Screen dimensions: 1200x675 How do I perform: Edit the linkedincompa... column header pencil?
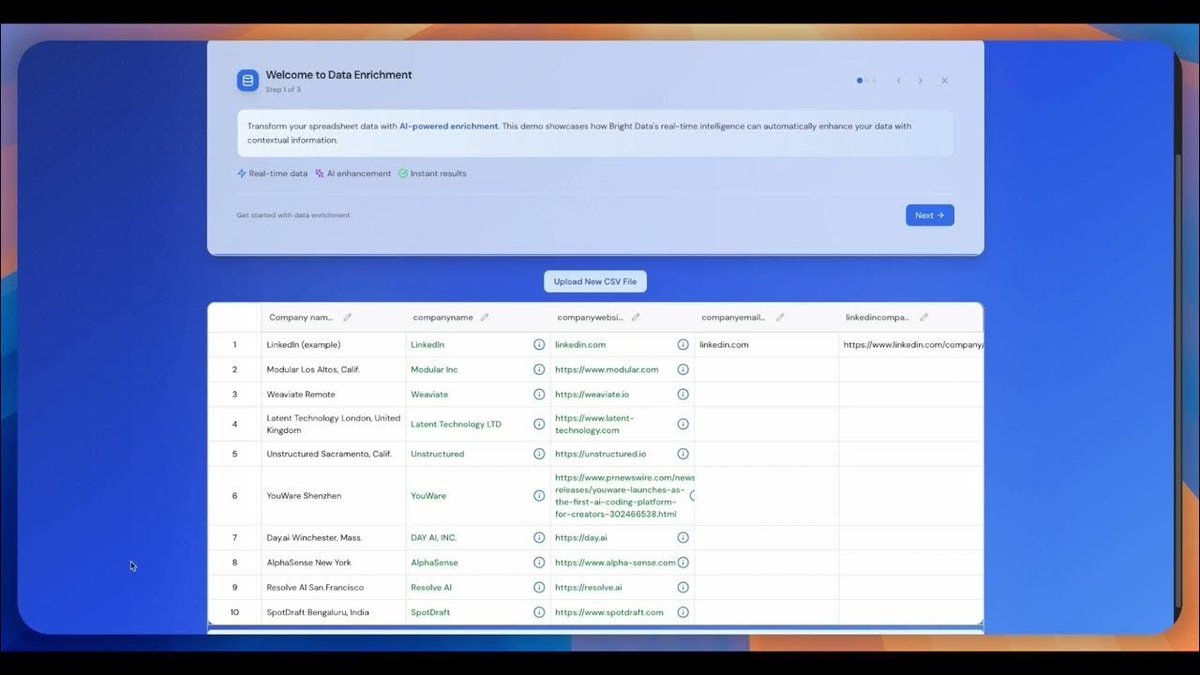pyautogui.click(x=924, y=317)
